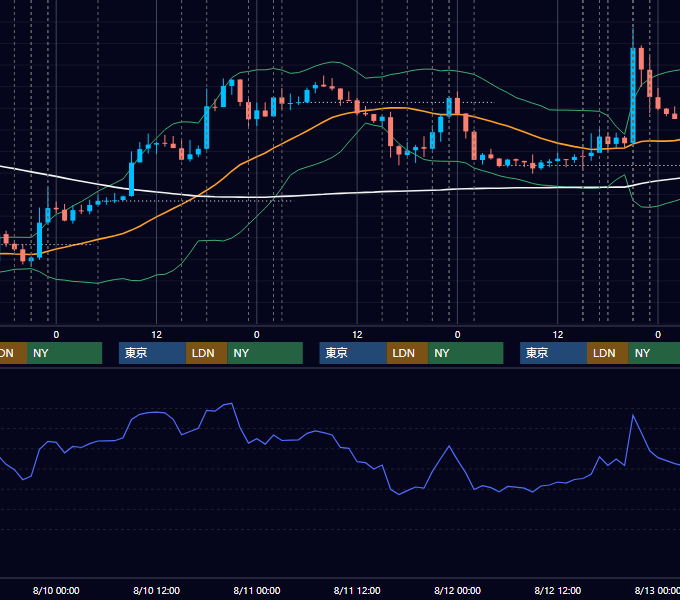
Task: Select the NY session block spanning 8/10 00:00
Action: point(64,353)
